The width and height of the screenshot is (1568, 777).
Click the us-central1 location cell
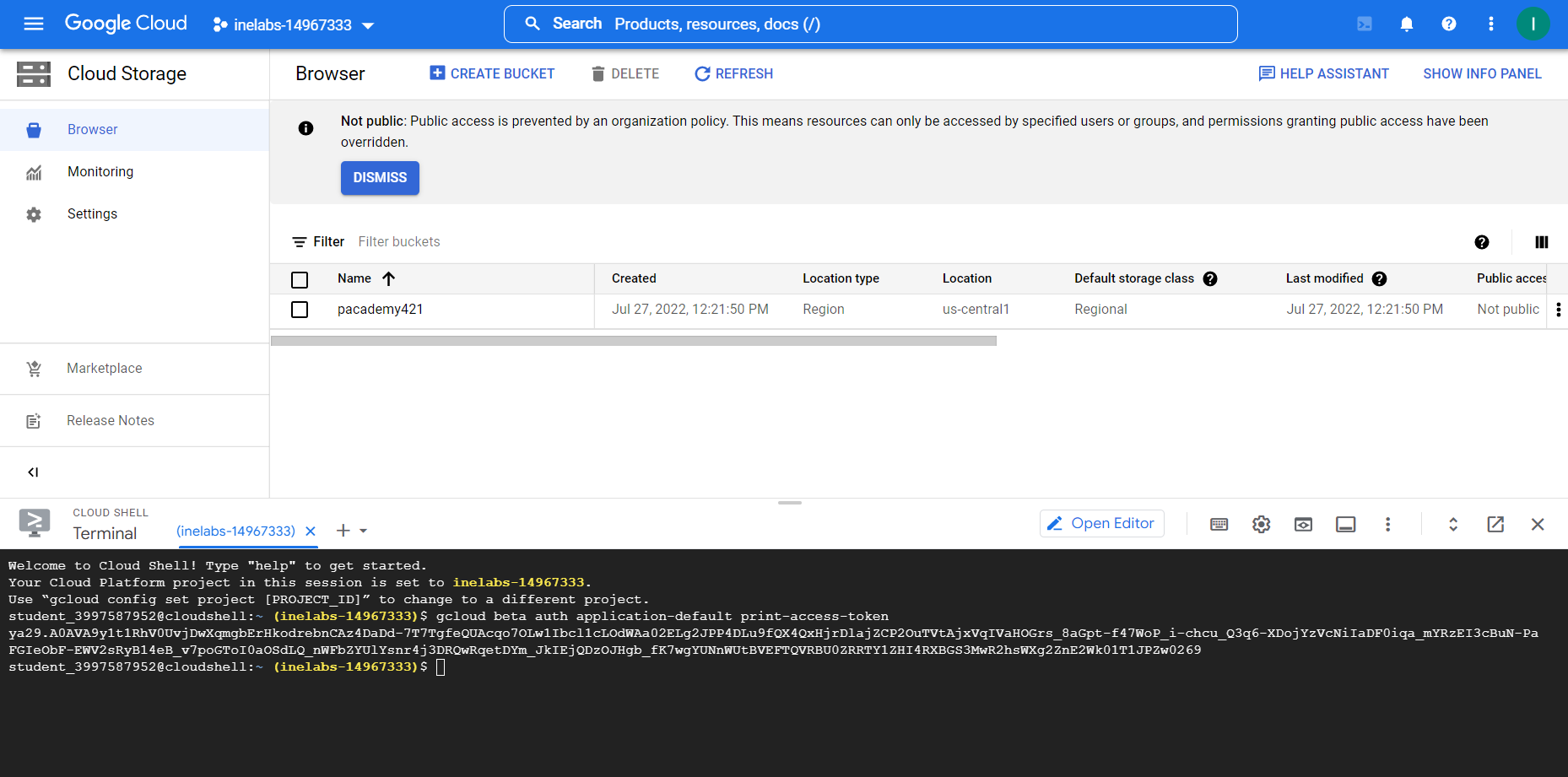976,310
